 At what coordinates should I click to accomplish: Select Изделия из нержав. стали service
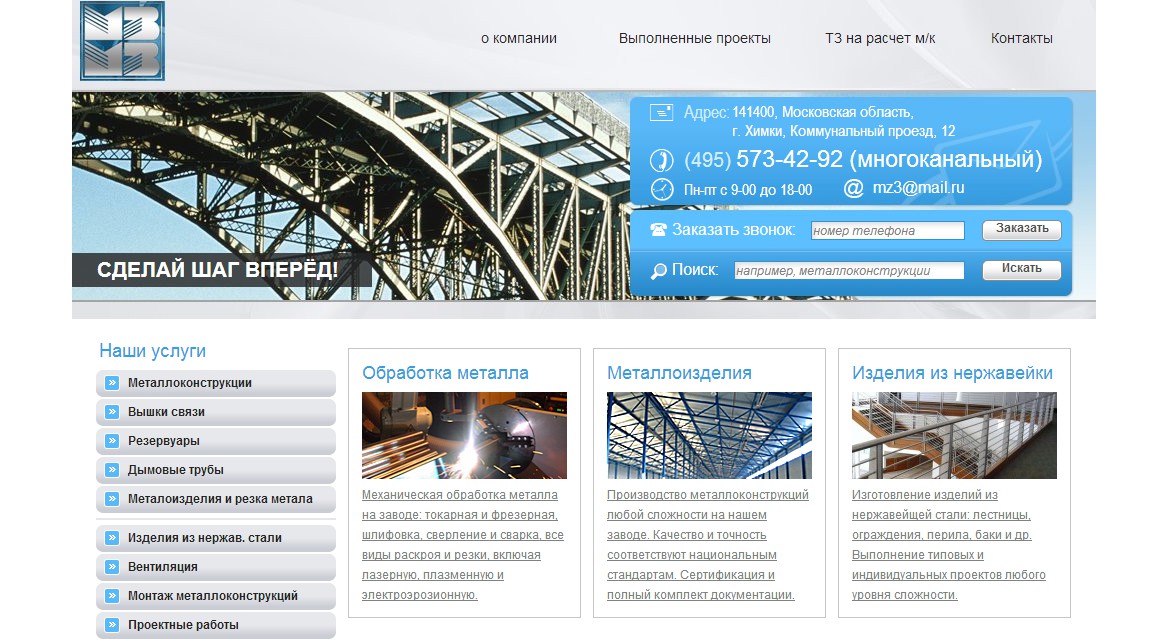pos(216,537)
